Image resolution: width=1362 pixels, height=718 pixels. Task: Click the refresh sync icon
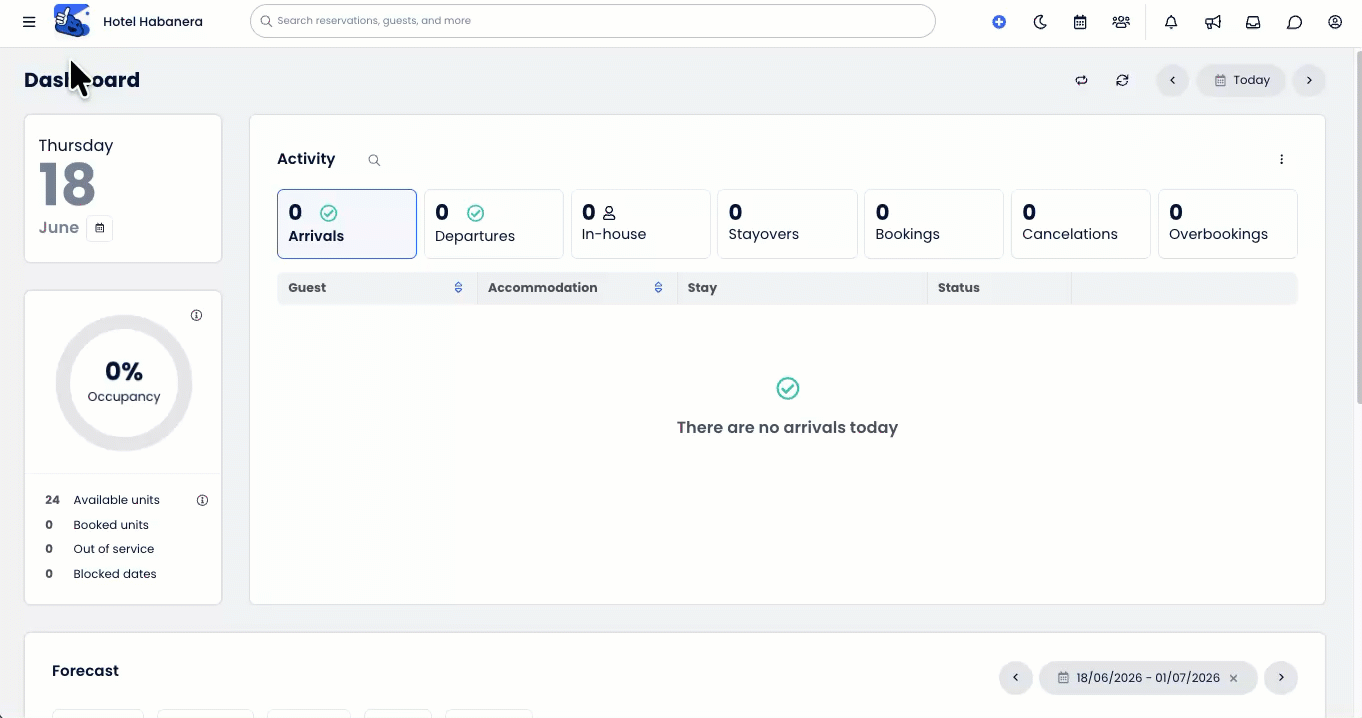tap(1122, 80)
